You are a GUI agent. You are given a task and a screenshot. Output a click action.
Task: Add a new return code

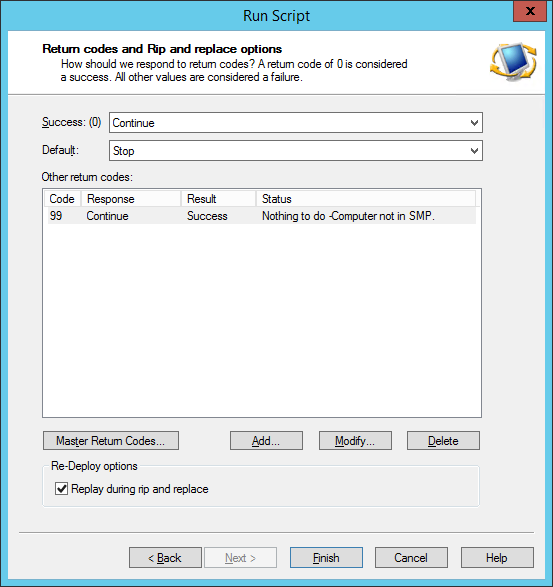pos(266,441)
